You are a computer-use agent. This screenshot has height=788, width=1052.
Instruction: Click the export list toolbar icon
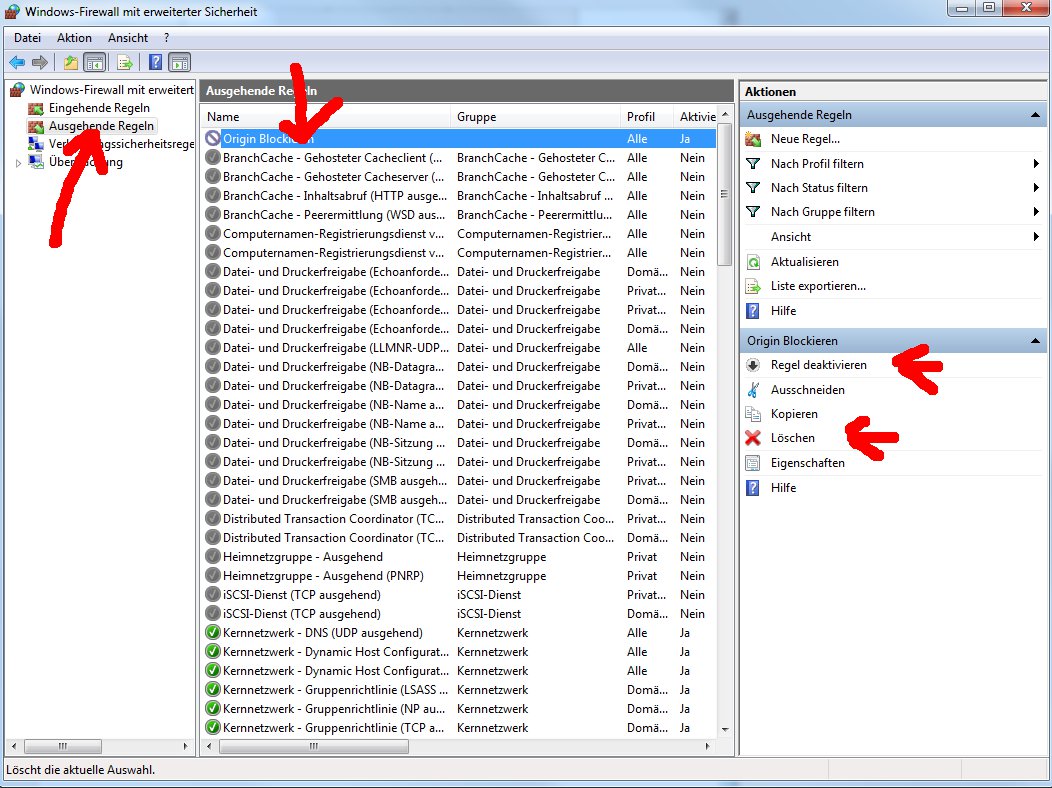(125, 63)
